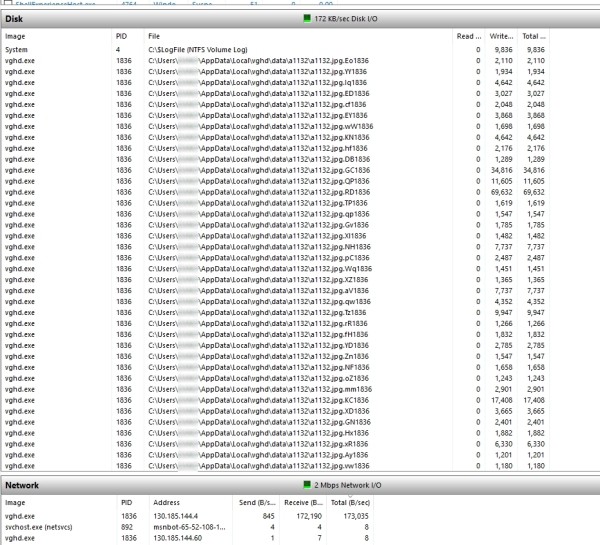Select file path ending in a1132.jpg.GC1836
The width and height of the screenshot is (600, 545).
click(x=259, y=170)
